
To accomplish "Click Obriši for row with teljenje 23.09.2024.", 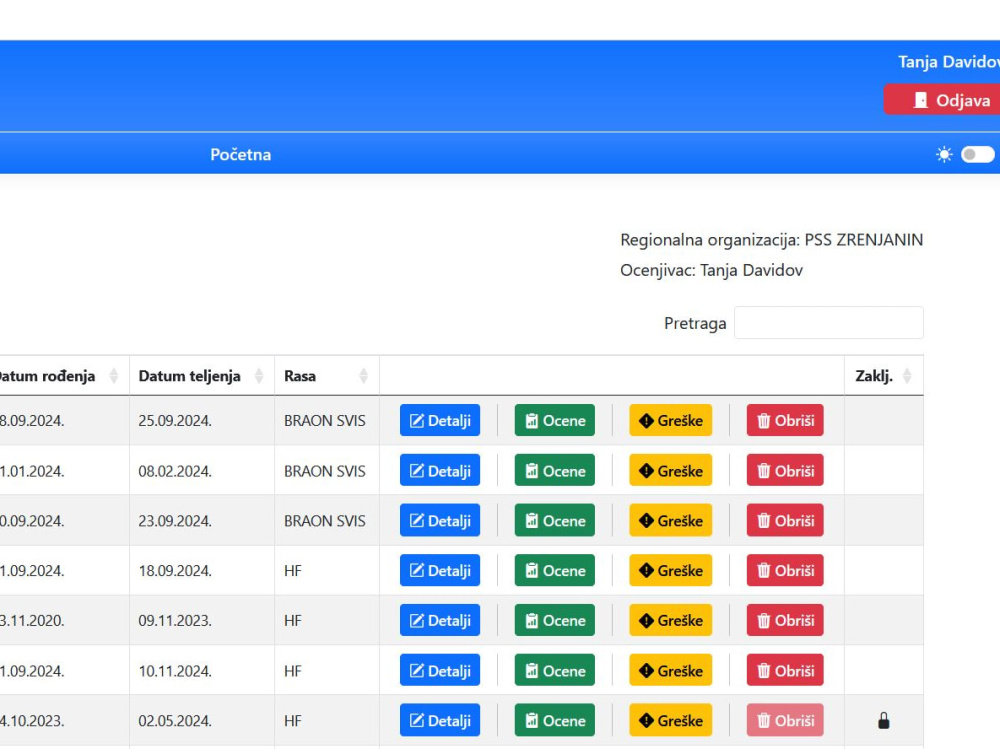I will pyautogui.click(x=785, y=521).
